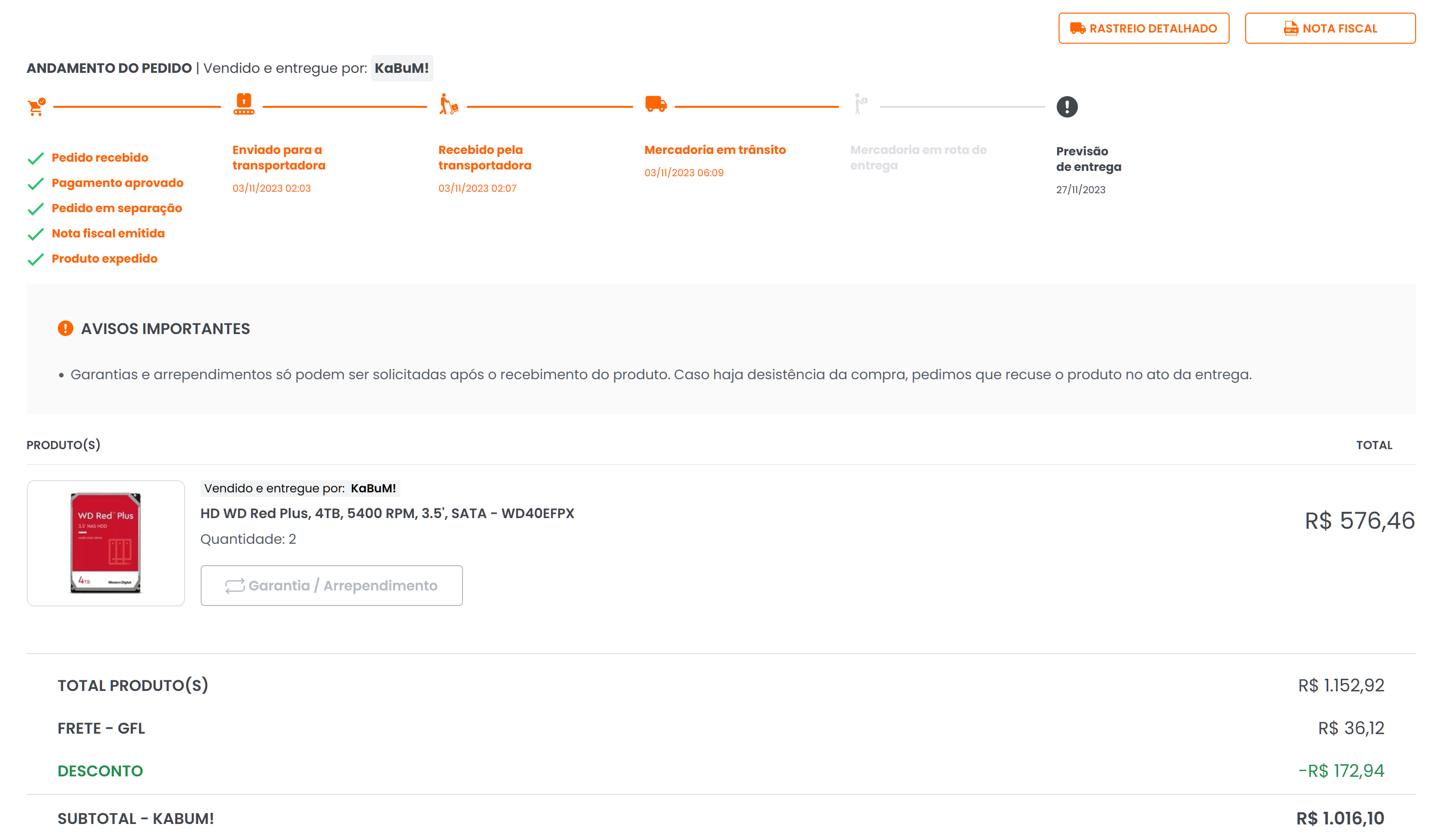Viewport: 1438px width, 840px height.
Task: Click the discount value -R$ 172,94
Action: point(1341,771)
